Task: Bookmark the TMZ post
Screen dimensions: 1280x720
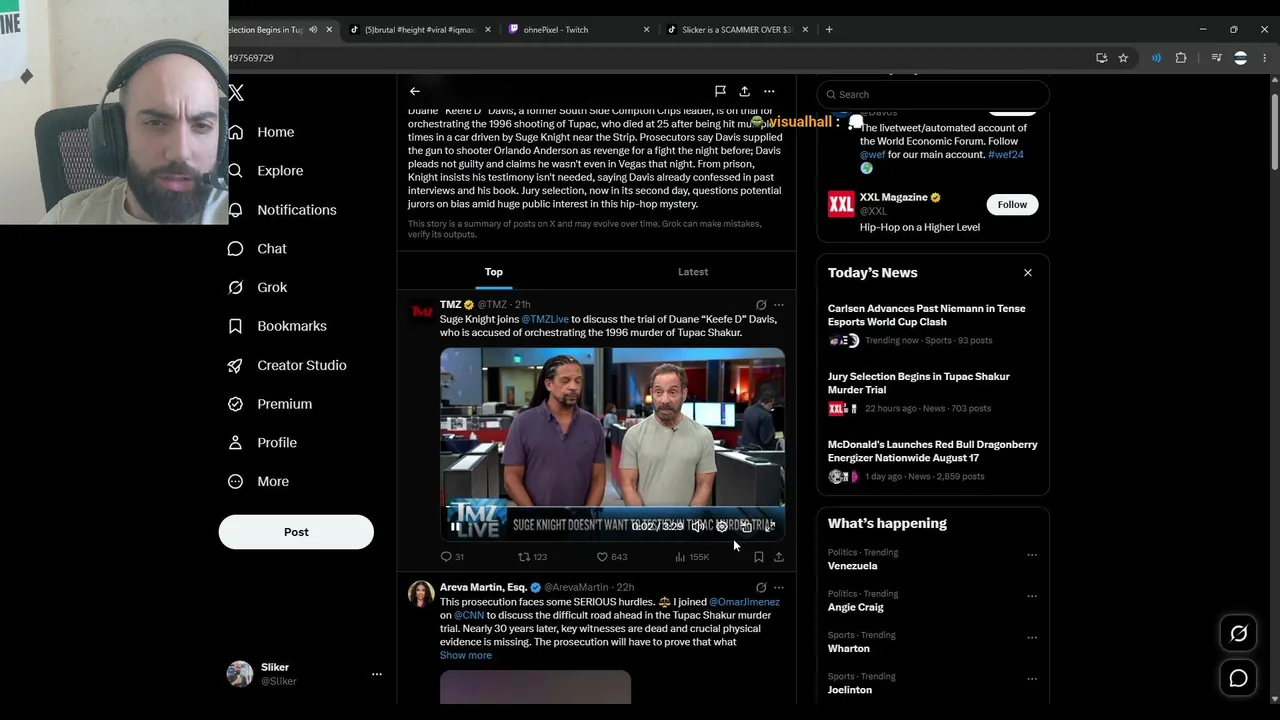Action: click(x=759, y=557)
